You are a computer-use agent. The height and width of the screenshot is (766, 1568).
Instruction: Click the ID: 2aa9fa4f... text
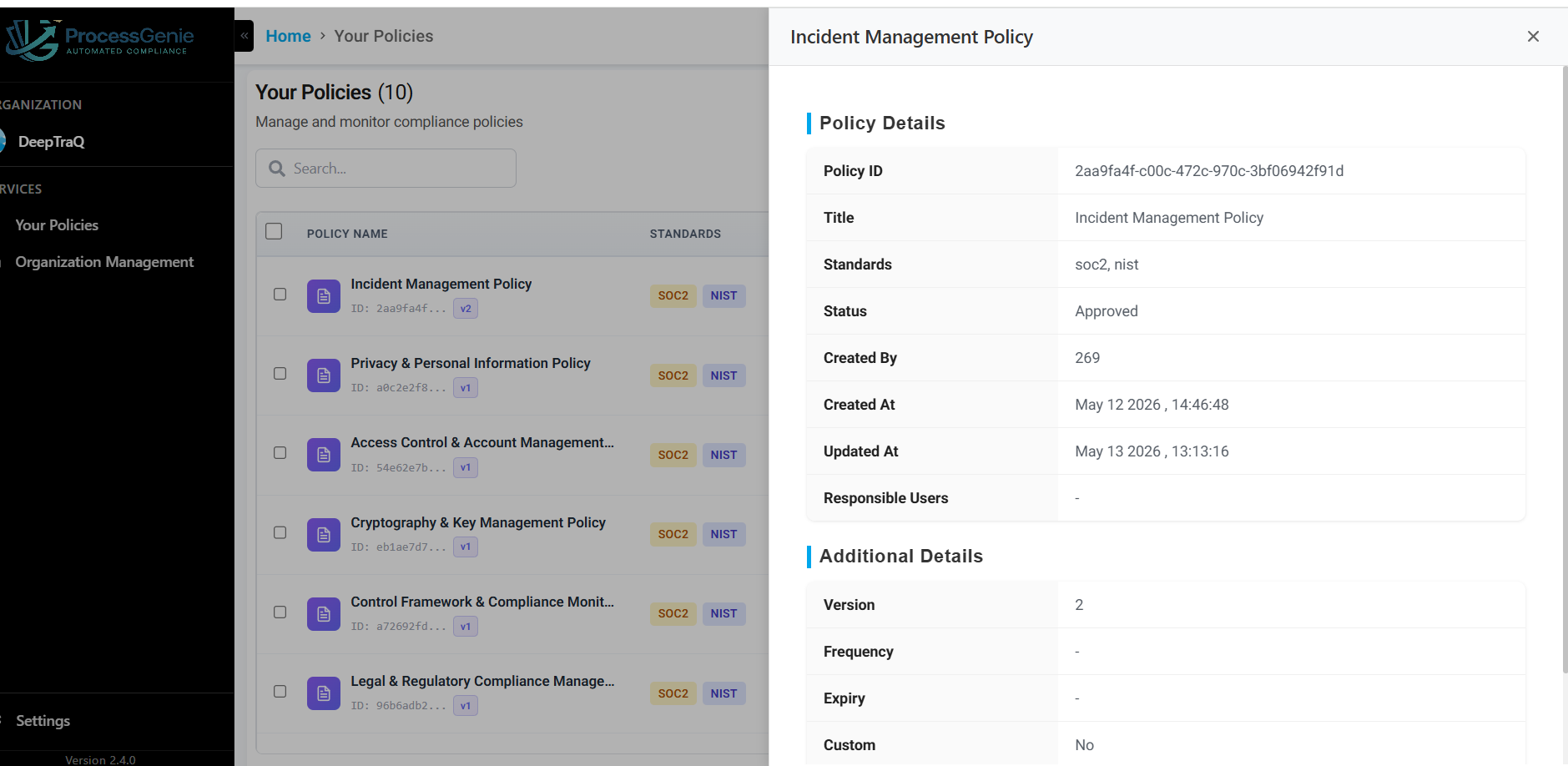[x=399, y=309]
